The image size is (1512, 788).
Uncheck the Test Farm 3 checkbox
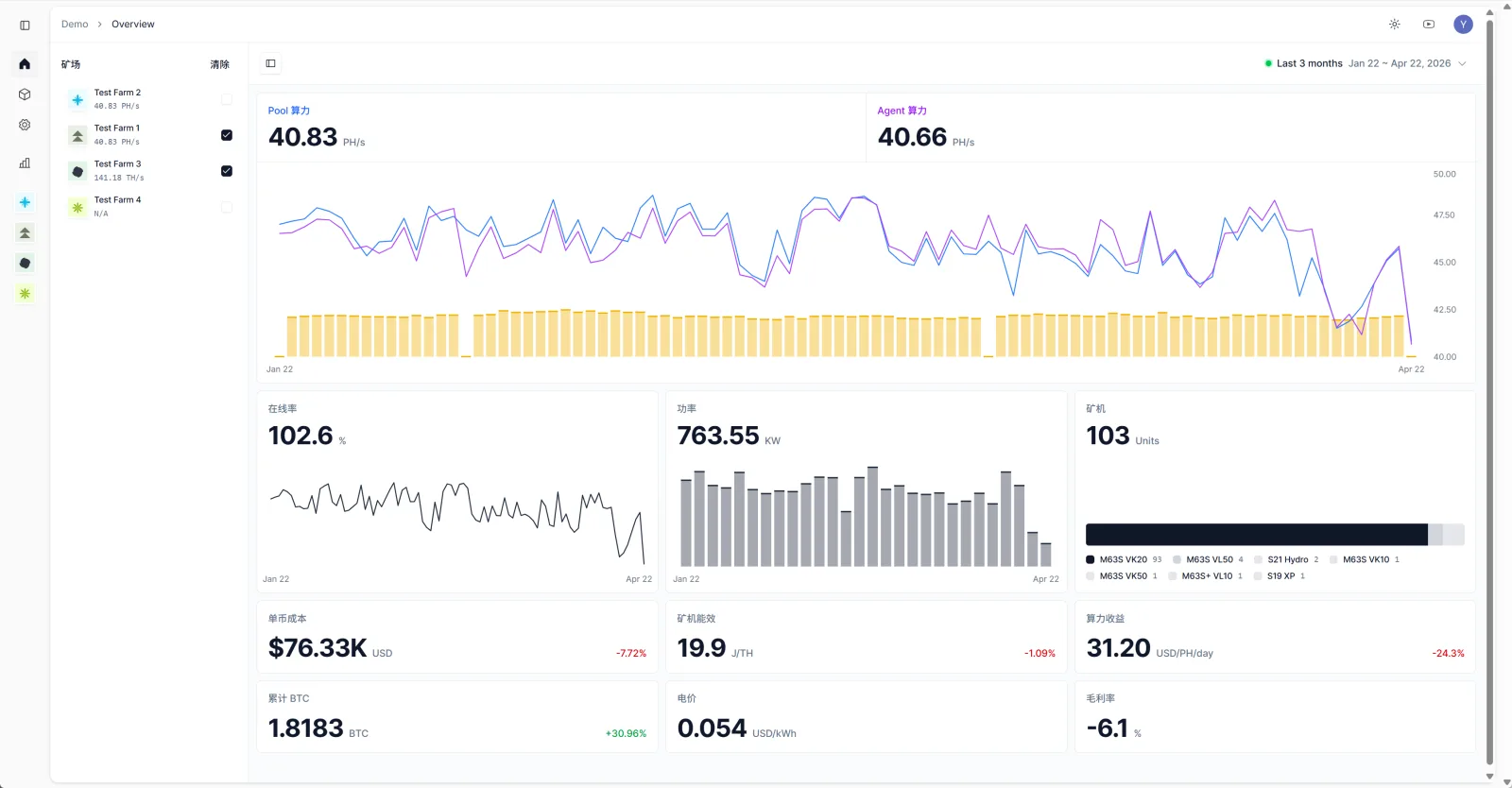click(x=227, y=171)
